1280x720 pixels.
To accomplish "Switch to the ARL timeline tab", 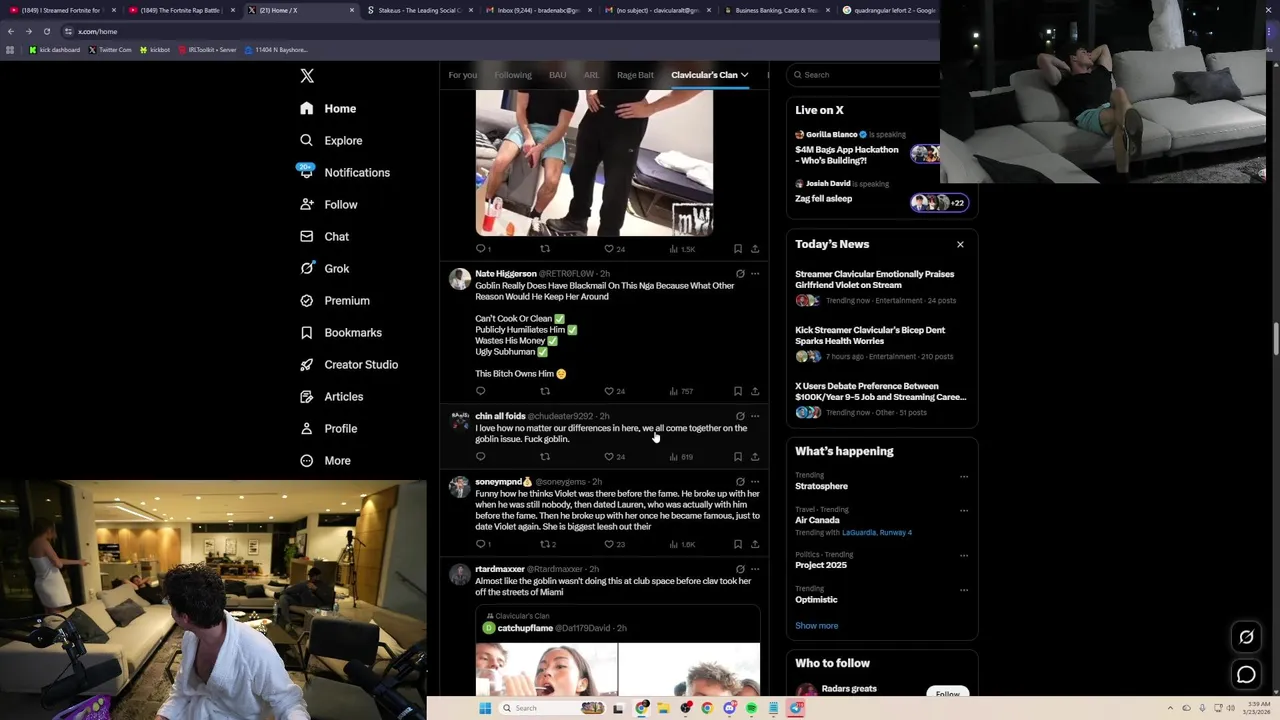I will point(591,75).
